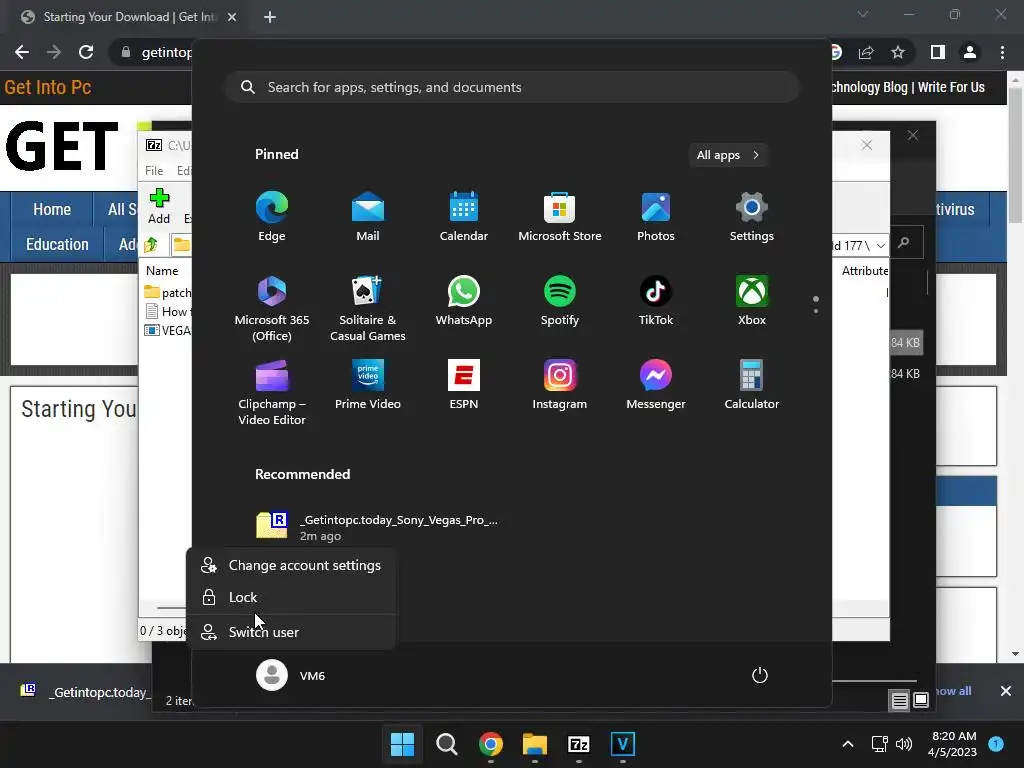Open Clipchamp Video Editor

coord(272,392)
